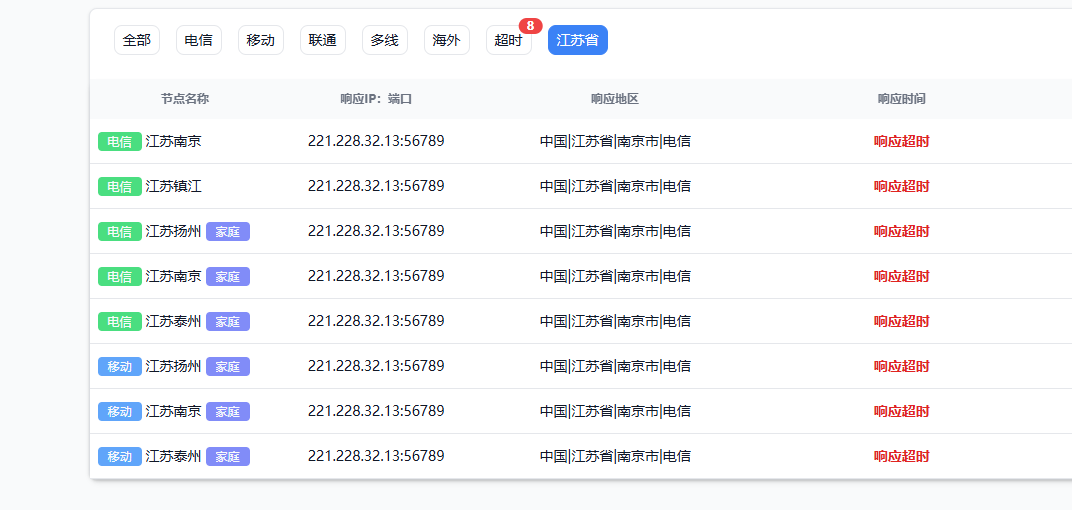Screen dimensions: 1072x510
Task: Click the 江苏镇江 node name
Action: pyautogui.click(x=173, y=186)
